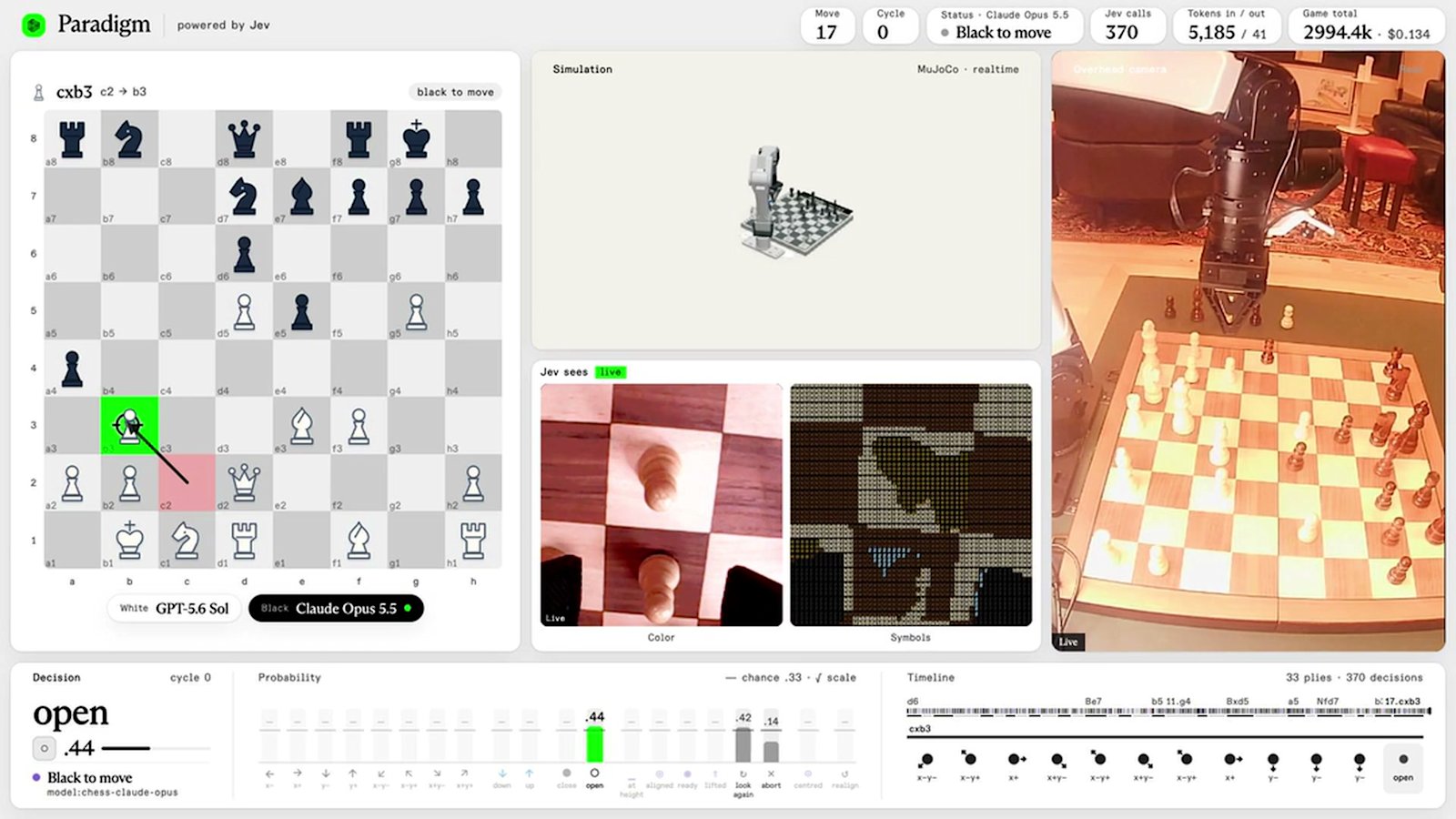The image size is (1456, 819).
Task: Open the Symbols ASCII view thumbnail
Action: click(x=911, y=505)
